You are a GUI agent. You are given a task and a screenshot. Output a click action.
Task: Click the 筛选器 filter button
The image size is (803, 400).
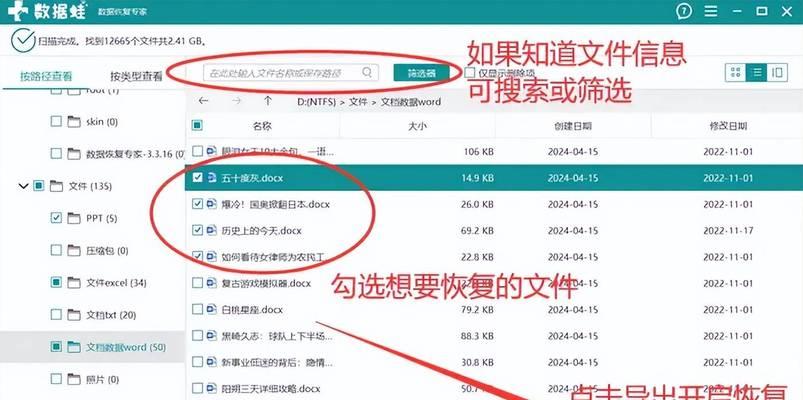point(421,73)
